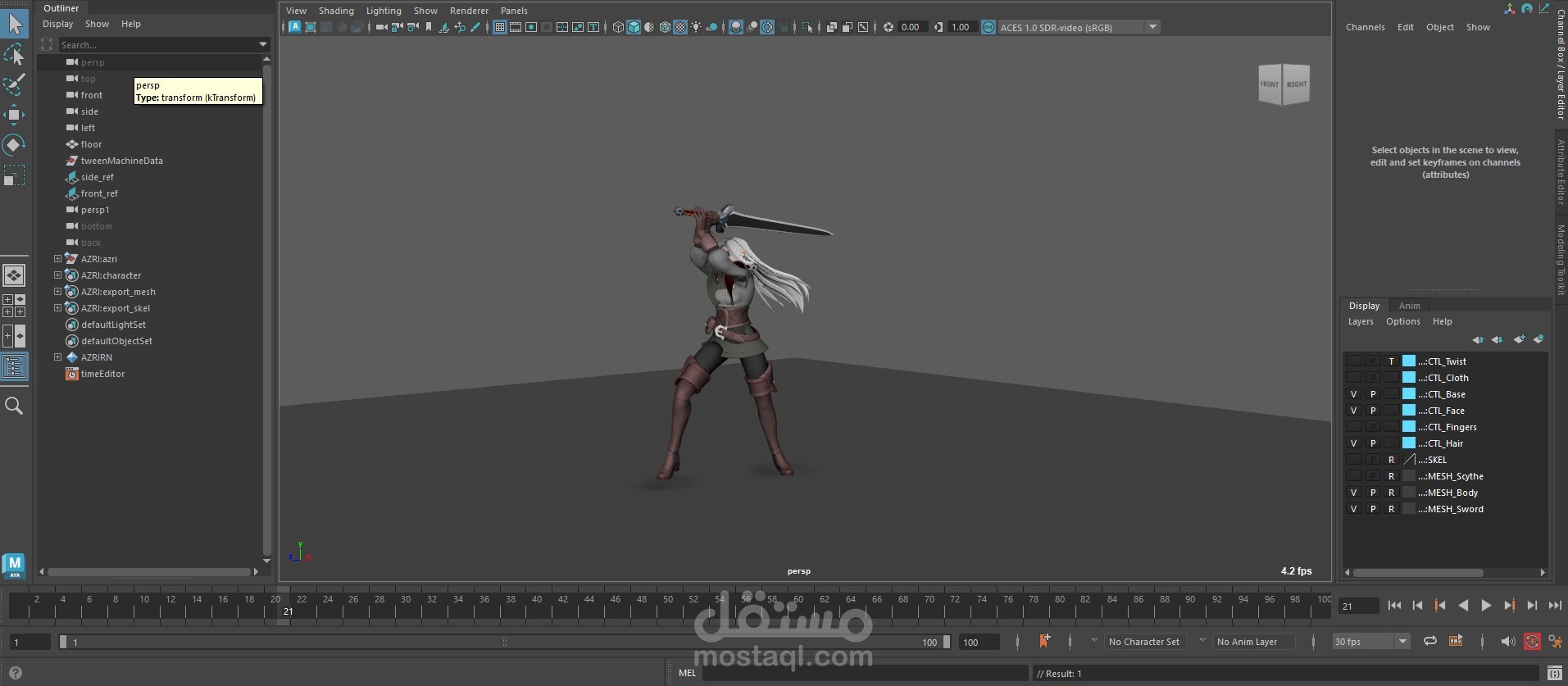
Task: Choose the Move tool in toolbox
Action: pos(14,114)
